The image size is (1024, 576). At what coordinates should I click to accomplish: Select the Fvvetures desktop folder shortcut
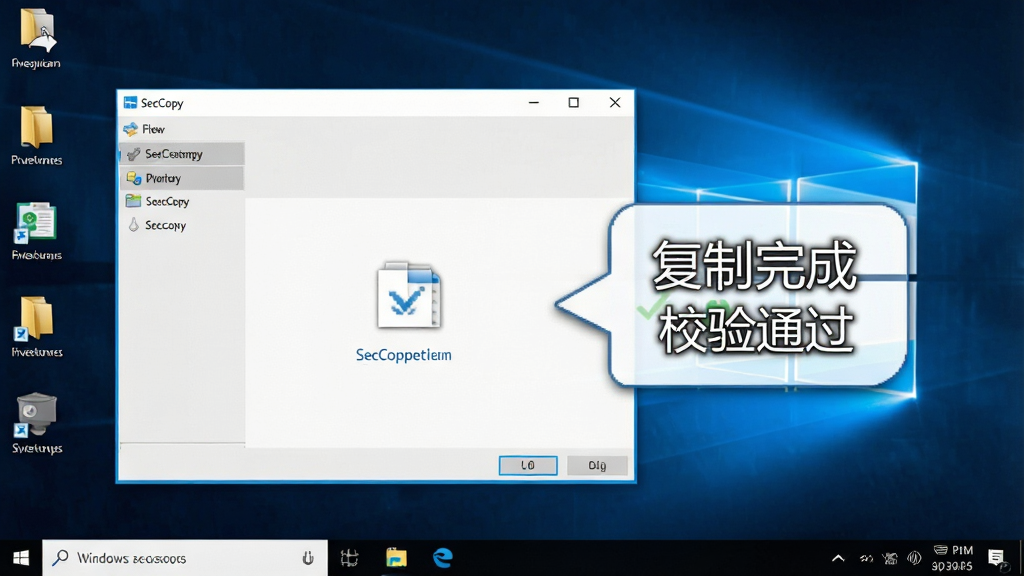pos(37,327)
